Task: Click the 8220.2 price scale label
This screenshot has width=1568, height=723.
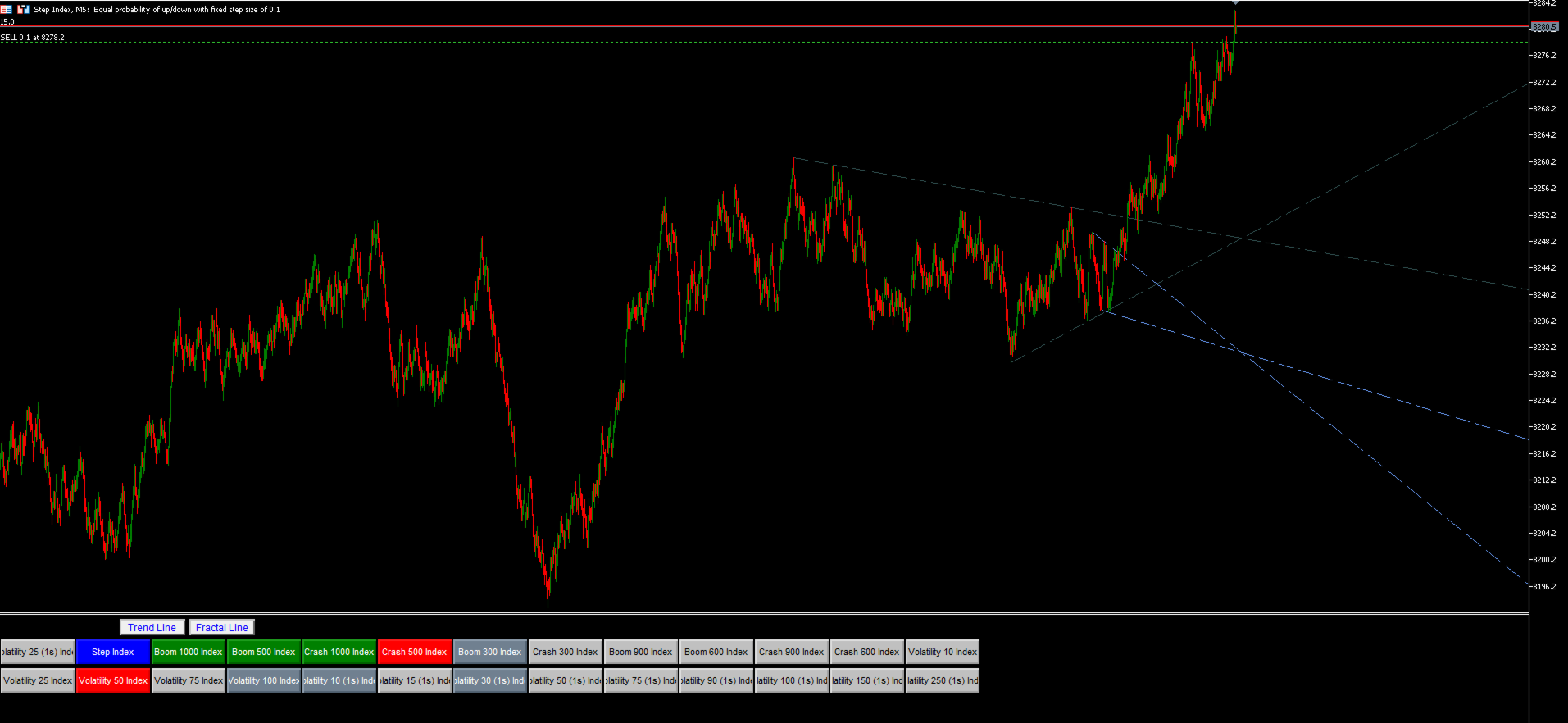Action: [1544, 427]
